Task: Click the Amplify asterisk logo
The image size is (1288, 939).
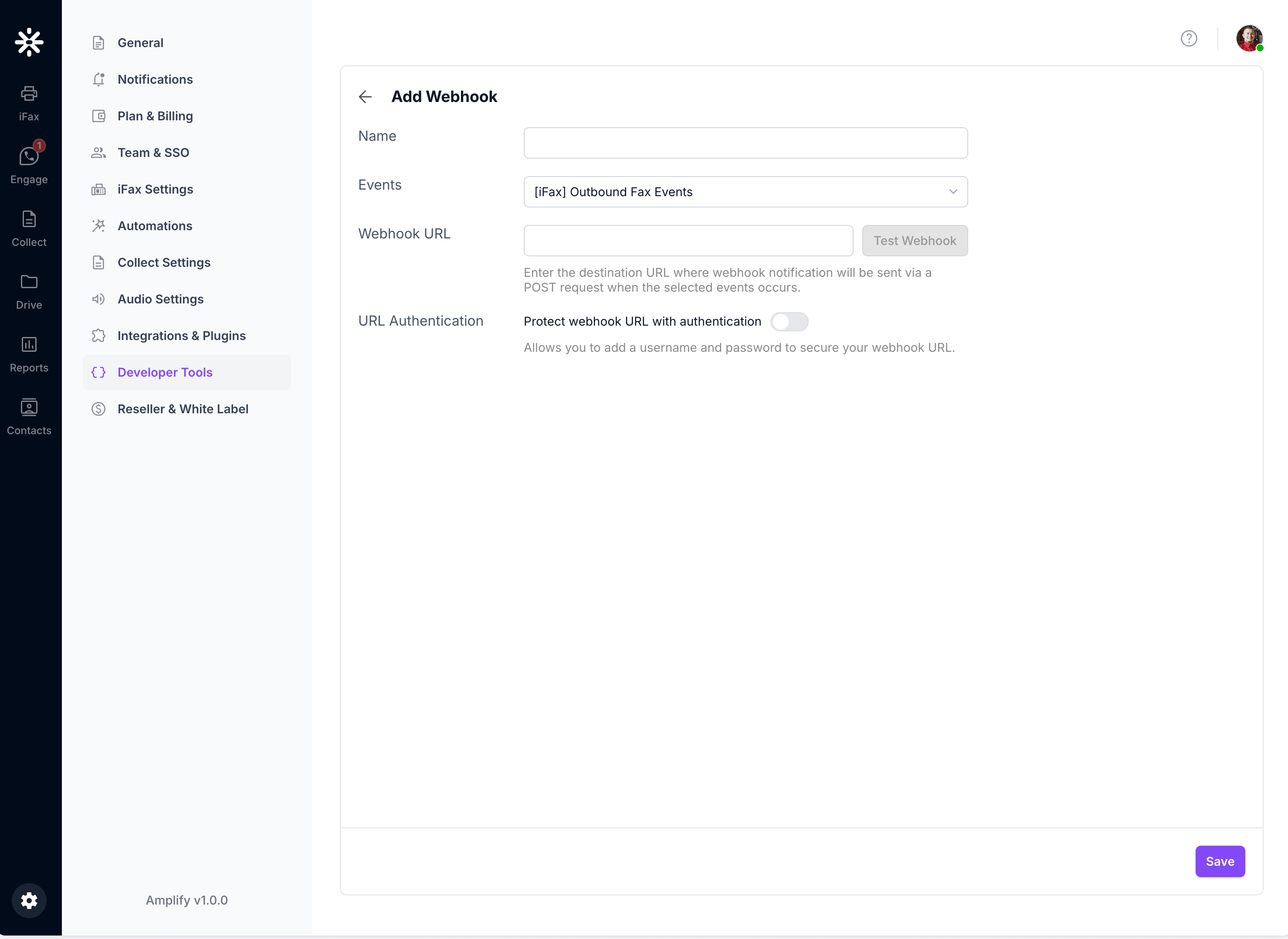Action: pos(29,42)
